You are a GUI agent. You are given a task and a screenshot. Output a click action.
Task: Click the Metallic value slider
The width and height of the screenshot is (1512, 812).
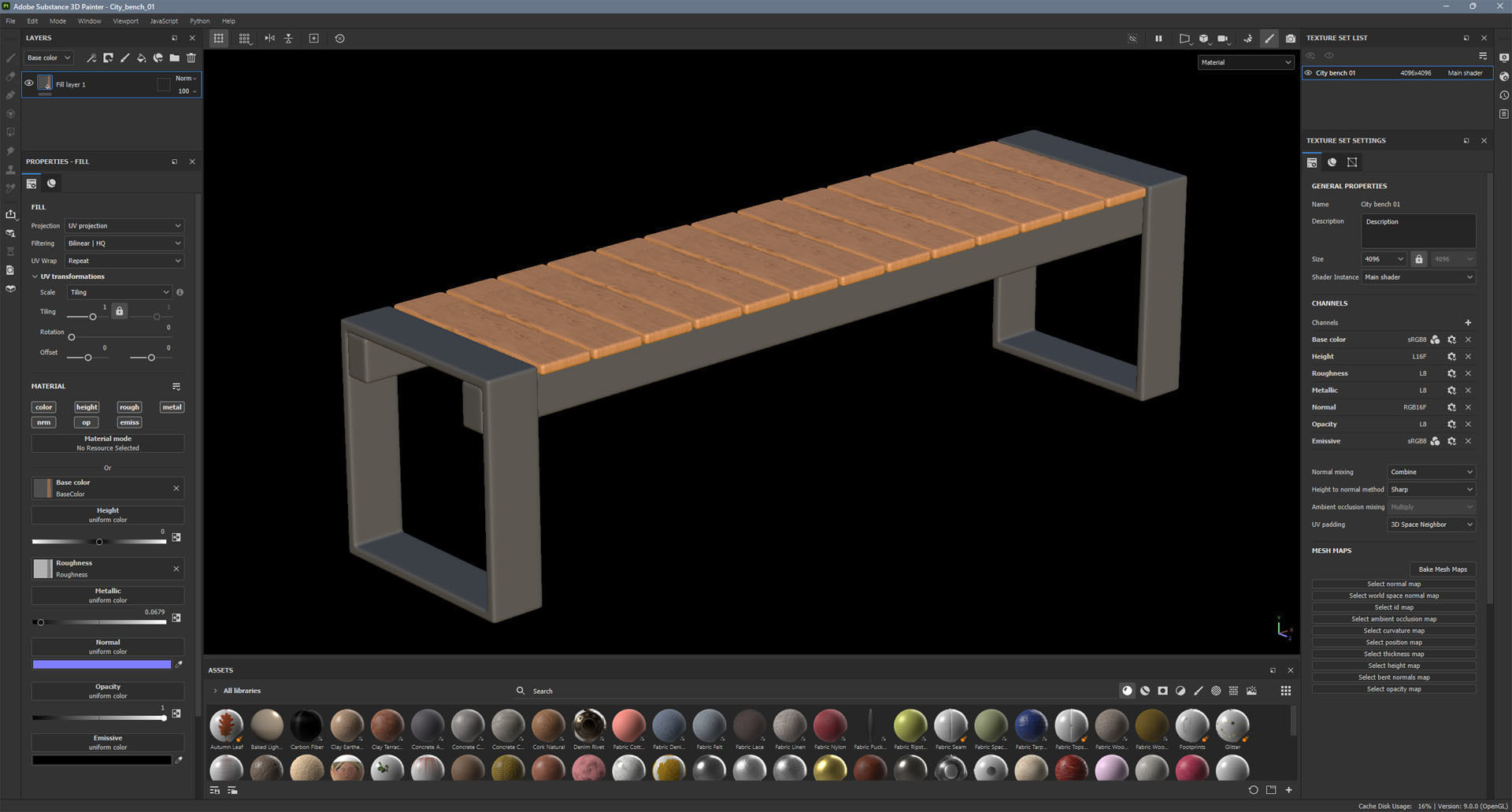click(99, 622)
